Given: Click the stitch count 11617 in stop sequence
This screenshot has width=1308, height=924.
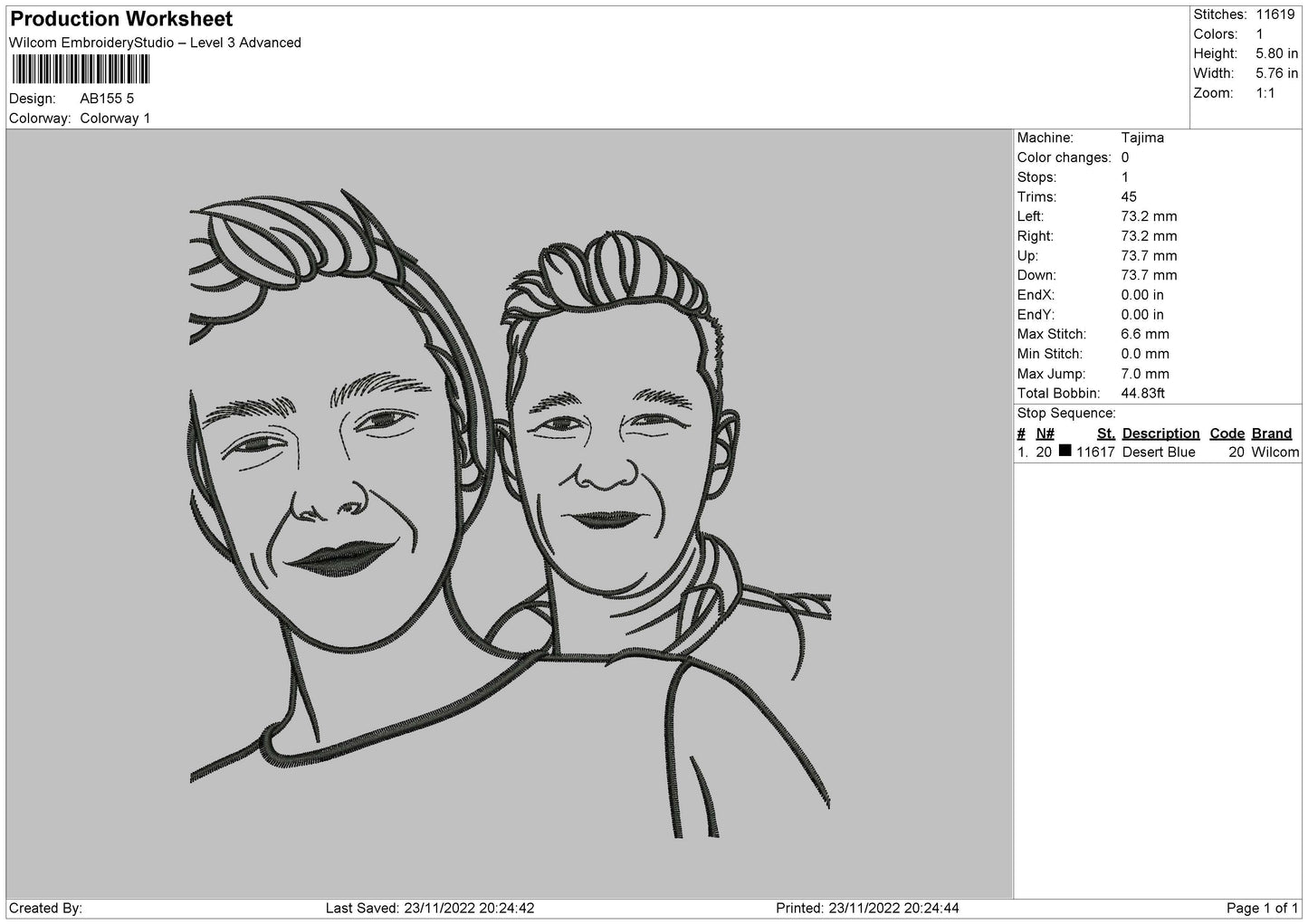Looking at the screenshot, I should 1095,452.
